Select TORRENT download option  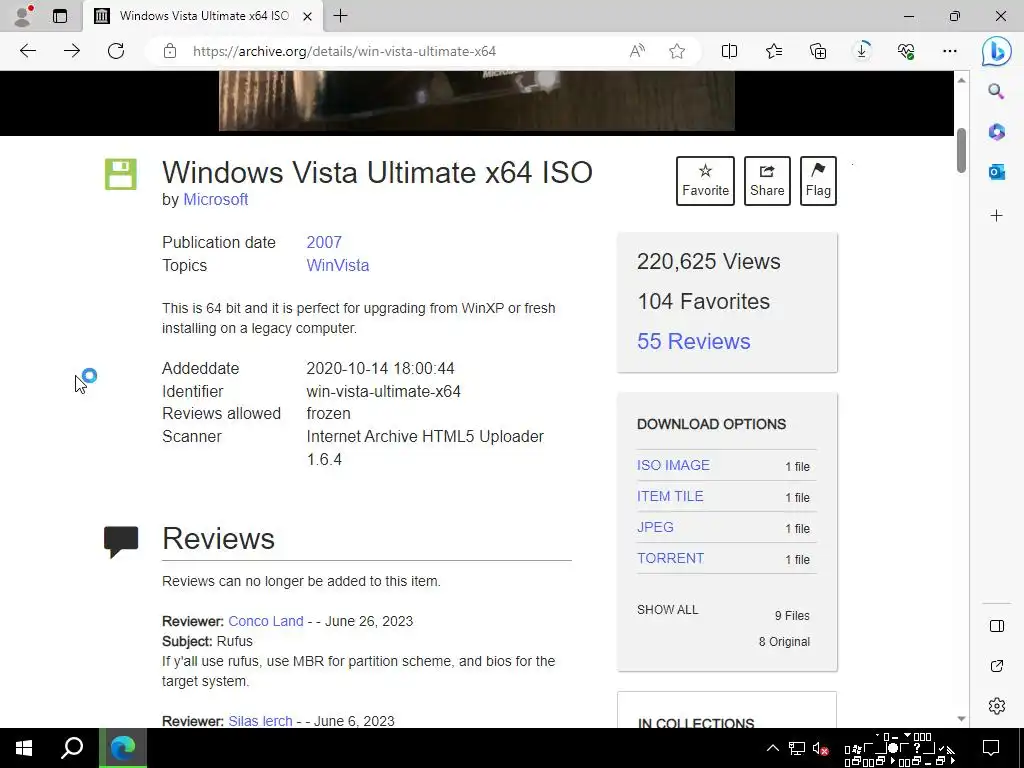670,558
